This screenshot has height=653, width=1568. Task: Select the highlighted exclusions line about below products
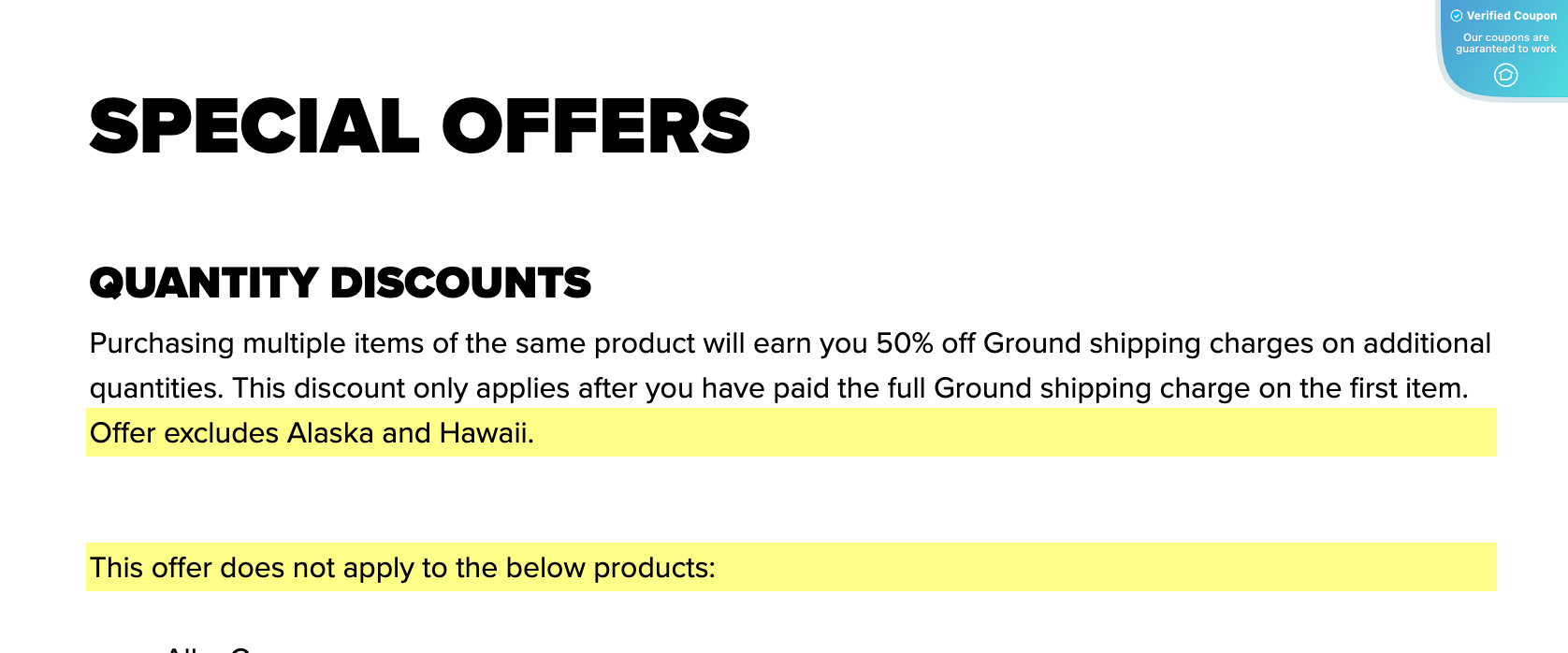pos(401,568)
